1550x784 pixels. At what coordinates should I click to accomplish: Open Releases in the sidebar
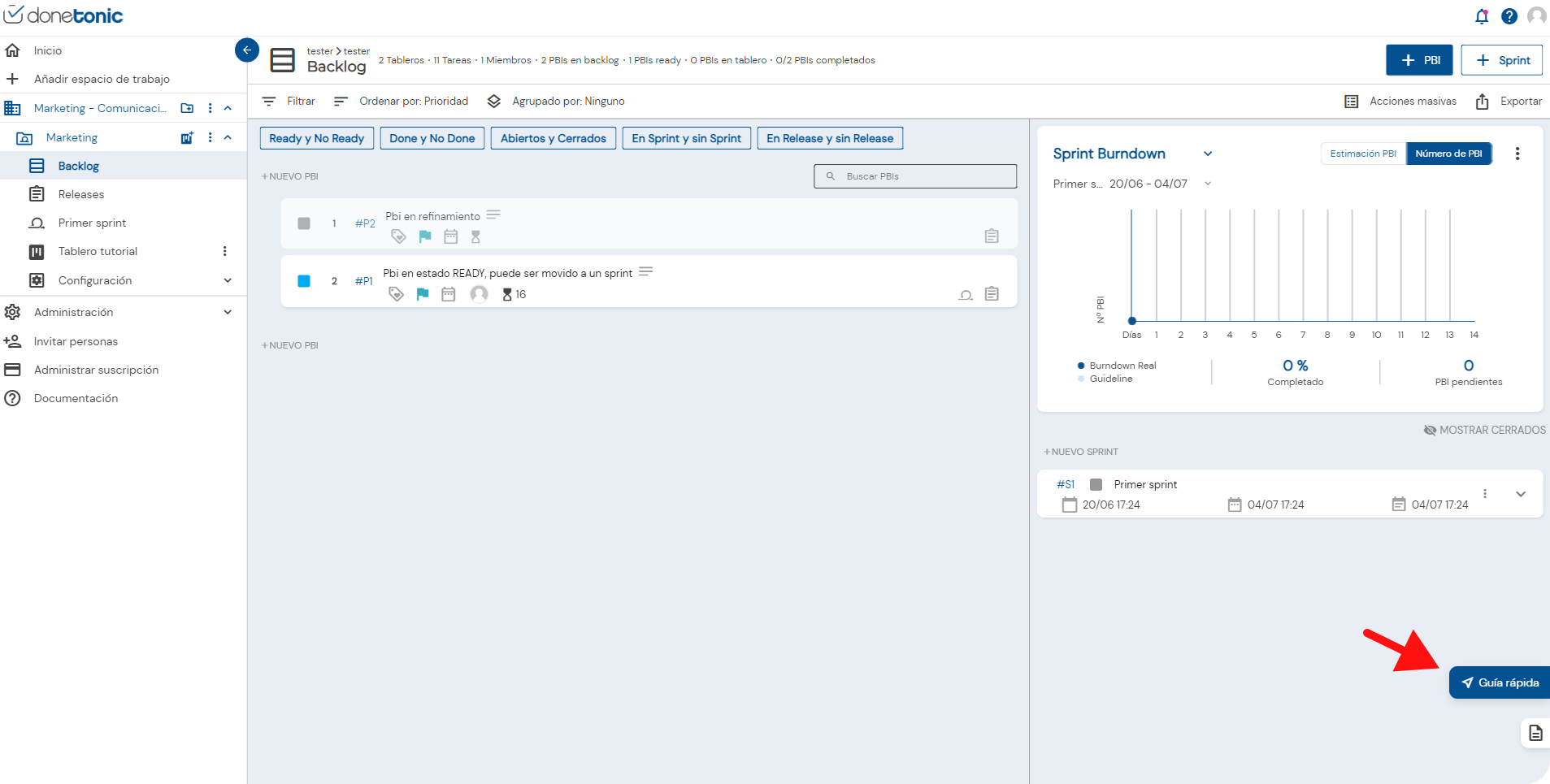(81, 194)
